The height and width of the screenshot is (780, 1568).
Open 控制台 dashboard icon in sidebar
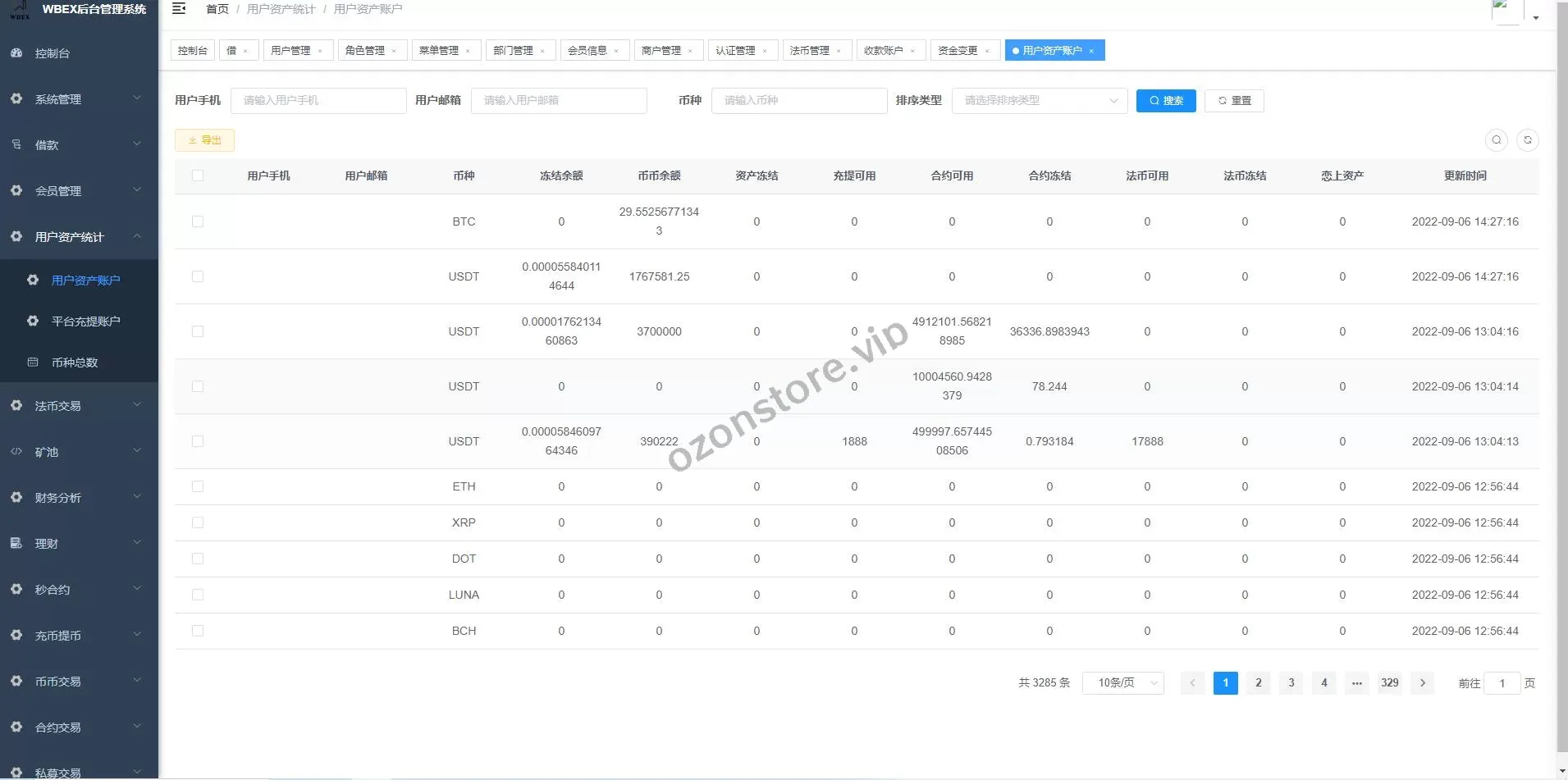pos(16,53)
